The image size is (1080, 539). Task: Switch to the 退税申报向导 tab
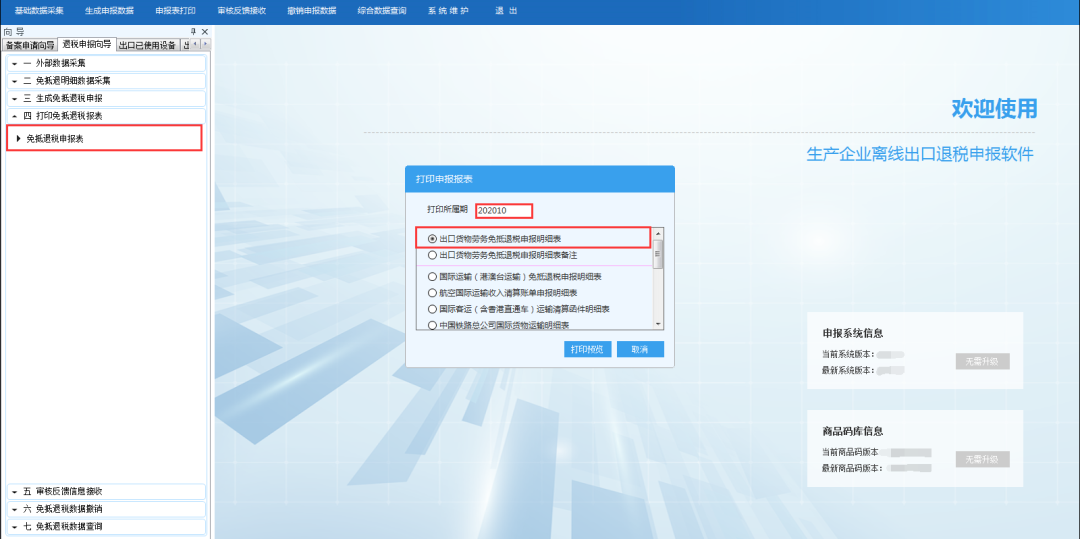point(87,45)
